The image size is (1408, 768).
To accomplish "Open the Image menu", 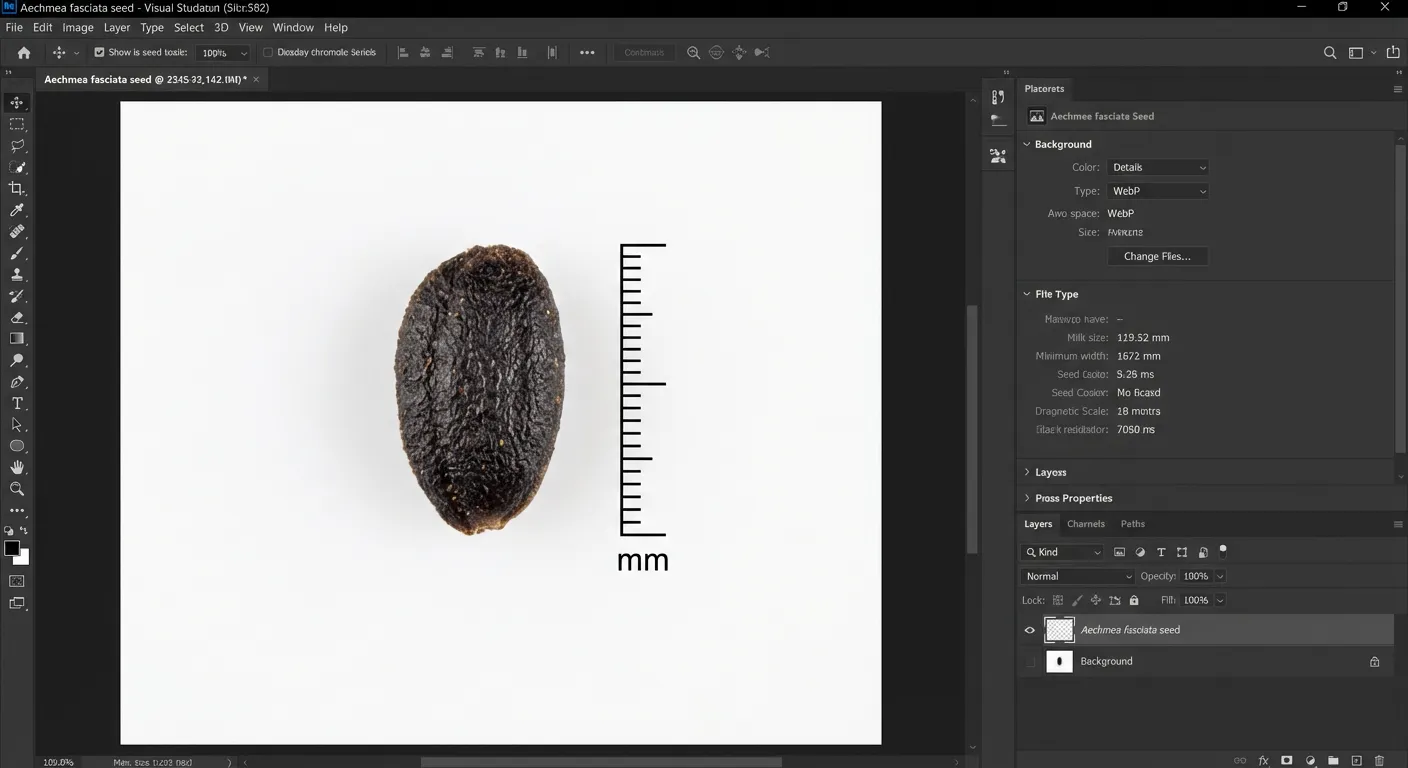I will pos(78,28).
